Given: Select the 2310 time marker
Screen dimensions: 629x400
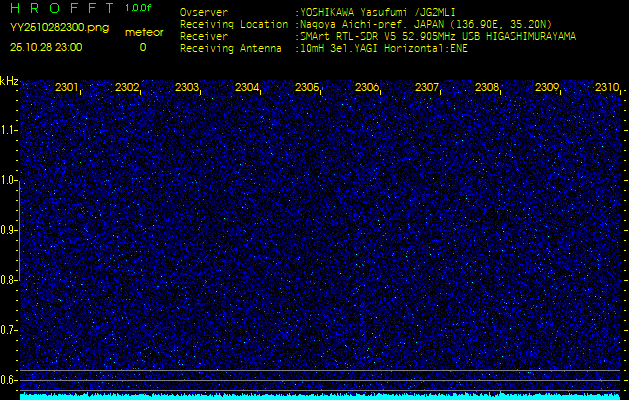Looking at the screenshot, I should tap(607, 88).
